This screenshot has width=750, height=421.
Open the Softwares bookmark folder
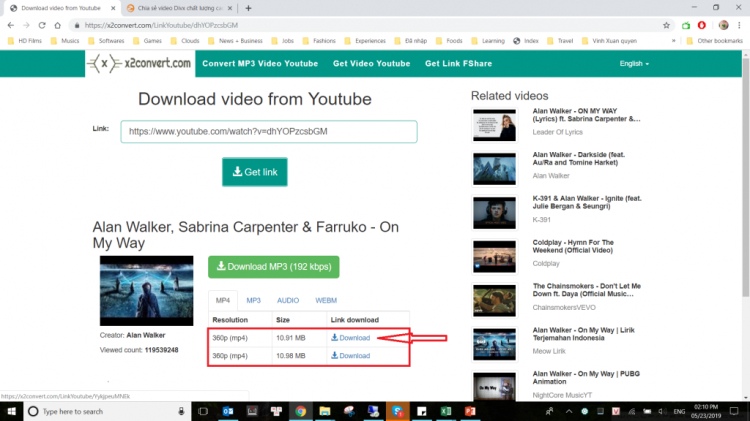[106, 41]
